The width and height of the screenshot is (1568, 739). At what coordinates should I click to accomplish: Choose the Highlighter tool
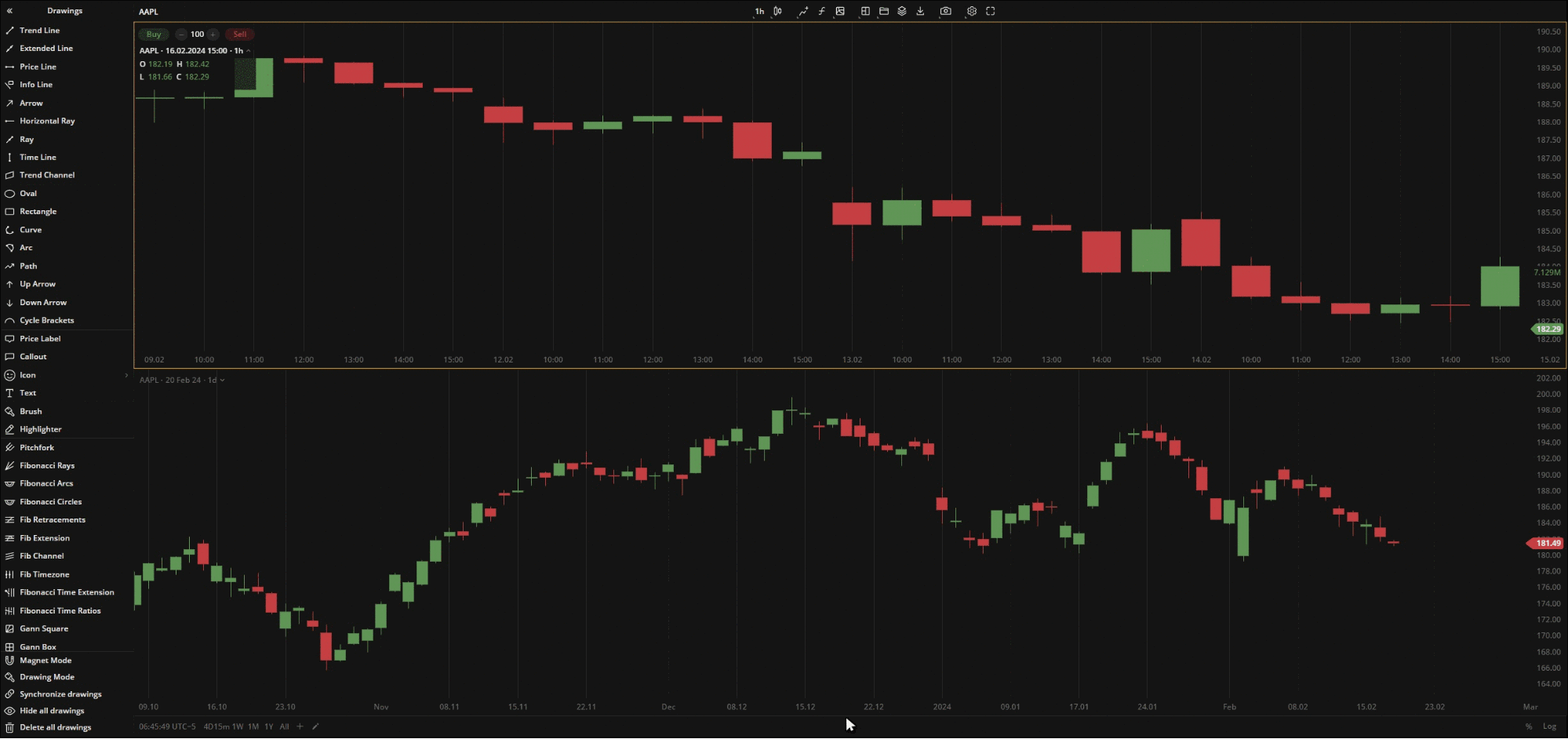40,430
